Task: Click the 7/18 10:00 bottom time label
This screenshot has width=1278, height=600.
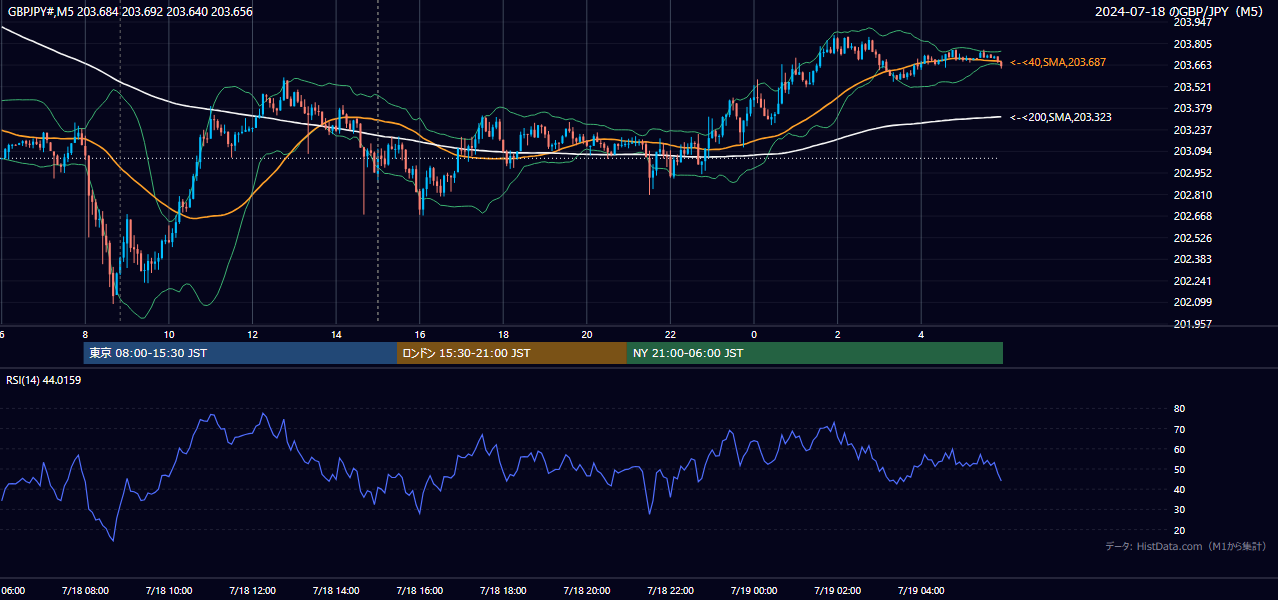Action: pos(168,590)
